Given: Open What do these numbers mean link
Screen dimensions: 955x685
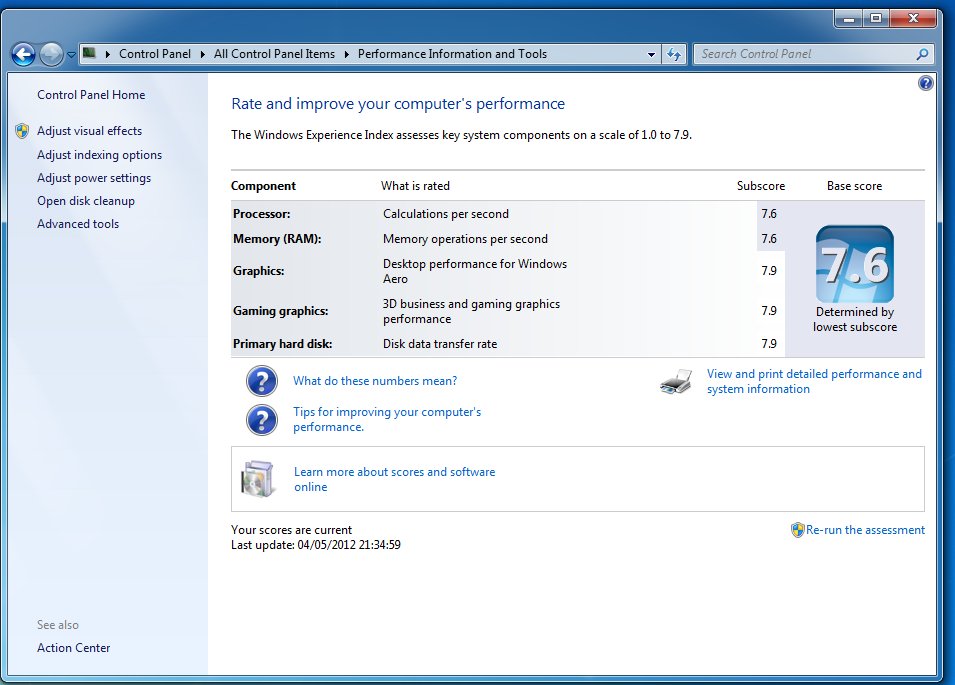Looking at the screenshot, I should 375,381.
